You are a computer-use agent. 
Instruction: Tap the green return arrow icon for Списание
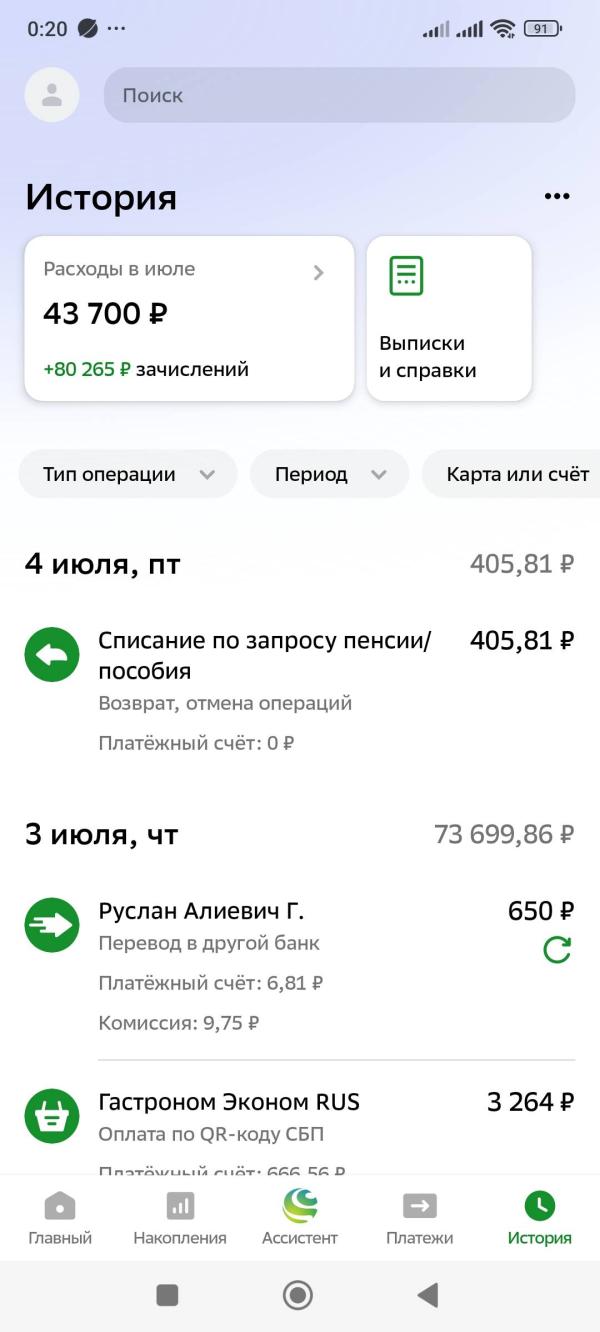[x=52, y=655]
